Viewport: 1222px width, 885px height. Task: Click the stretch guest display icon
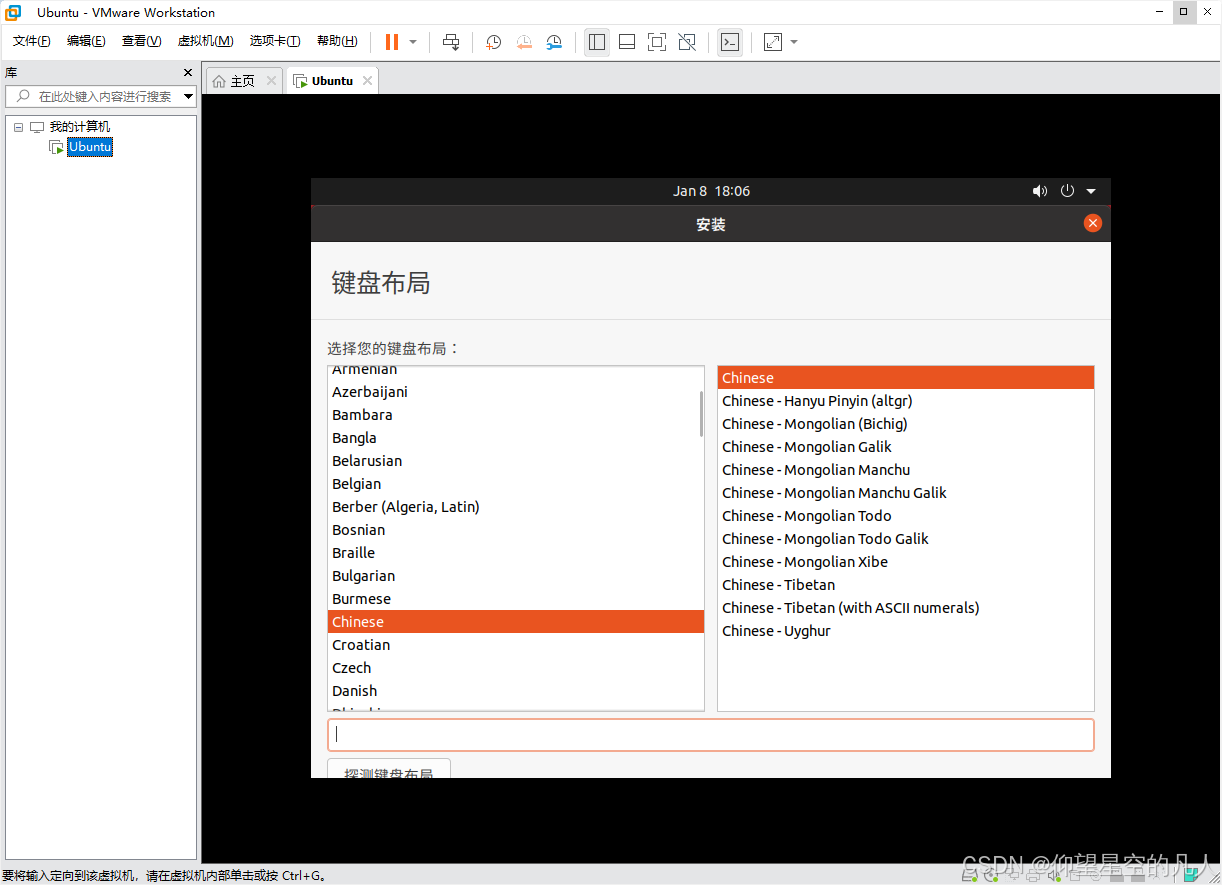[x=773, y=42]
